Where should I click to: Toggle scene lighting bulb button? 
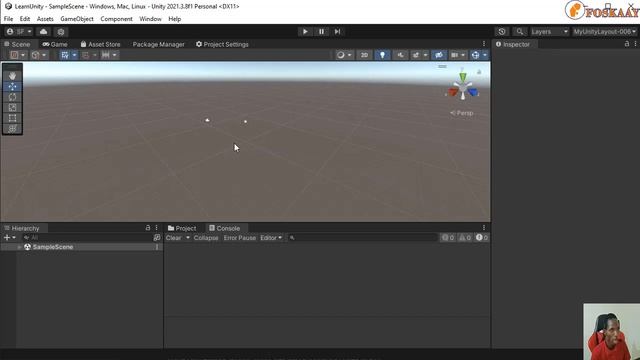[x=382, y=55]
